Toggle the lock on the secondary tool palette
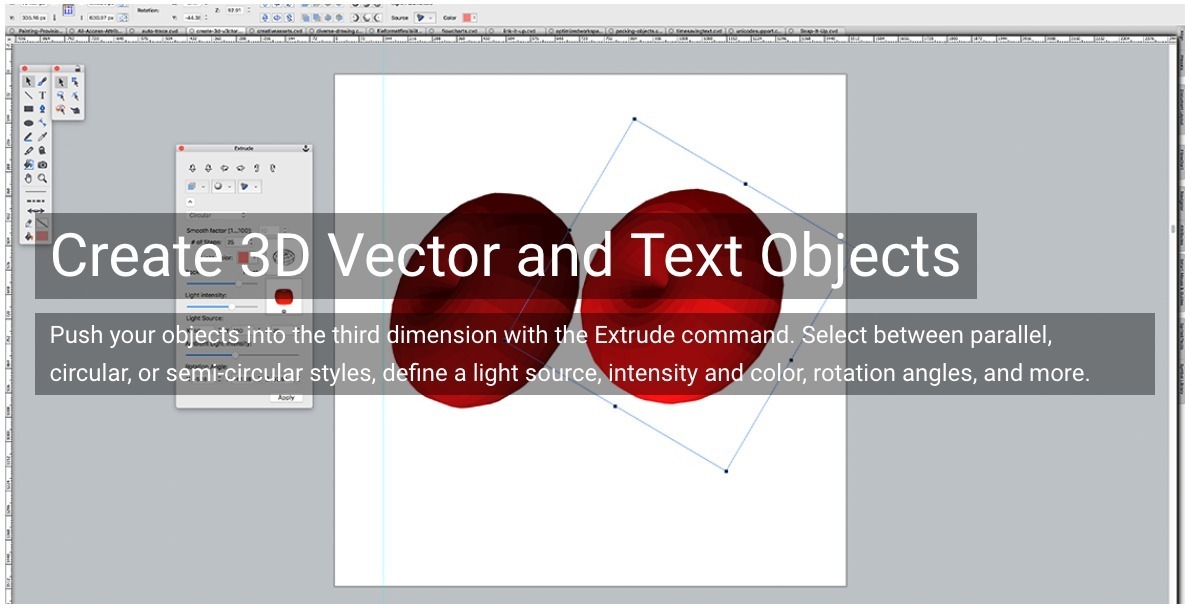Screen dimensions: 1185x612 [78, 68]
